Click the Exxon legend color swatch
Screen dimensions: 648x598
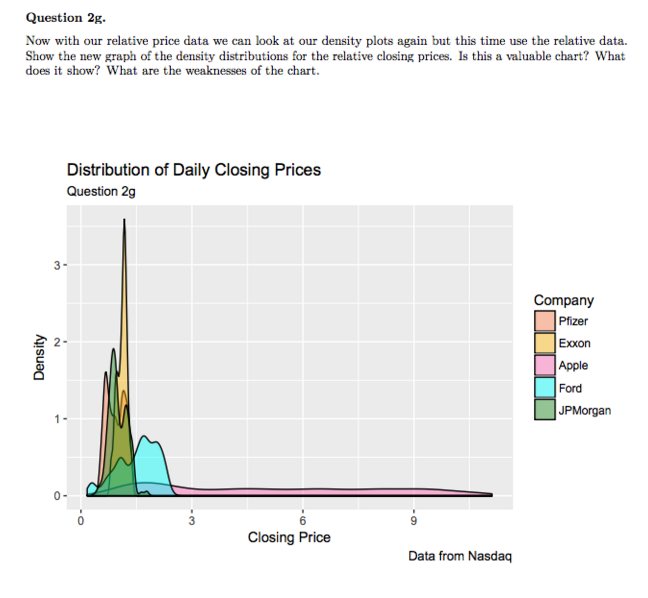(x=544, y=343)
